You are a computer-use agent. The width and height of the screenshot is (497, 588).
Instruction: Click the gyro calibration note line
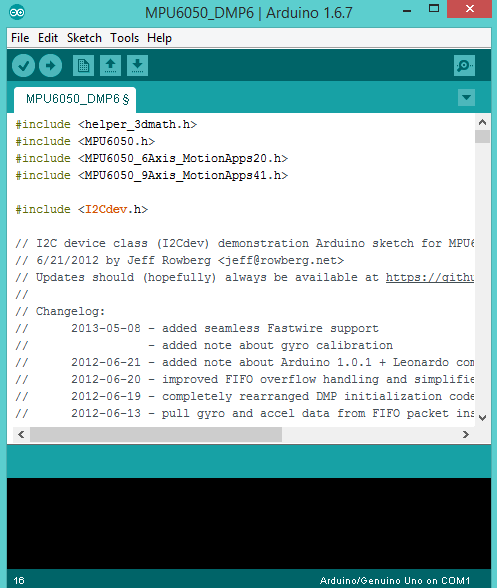click(x=204, y=345)
